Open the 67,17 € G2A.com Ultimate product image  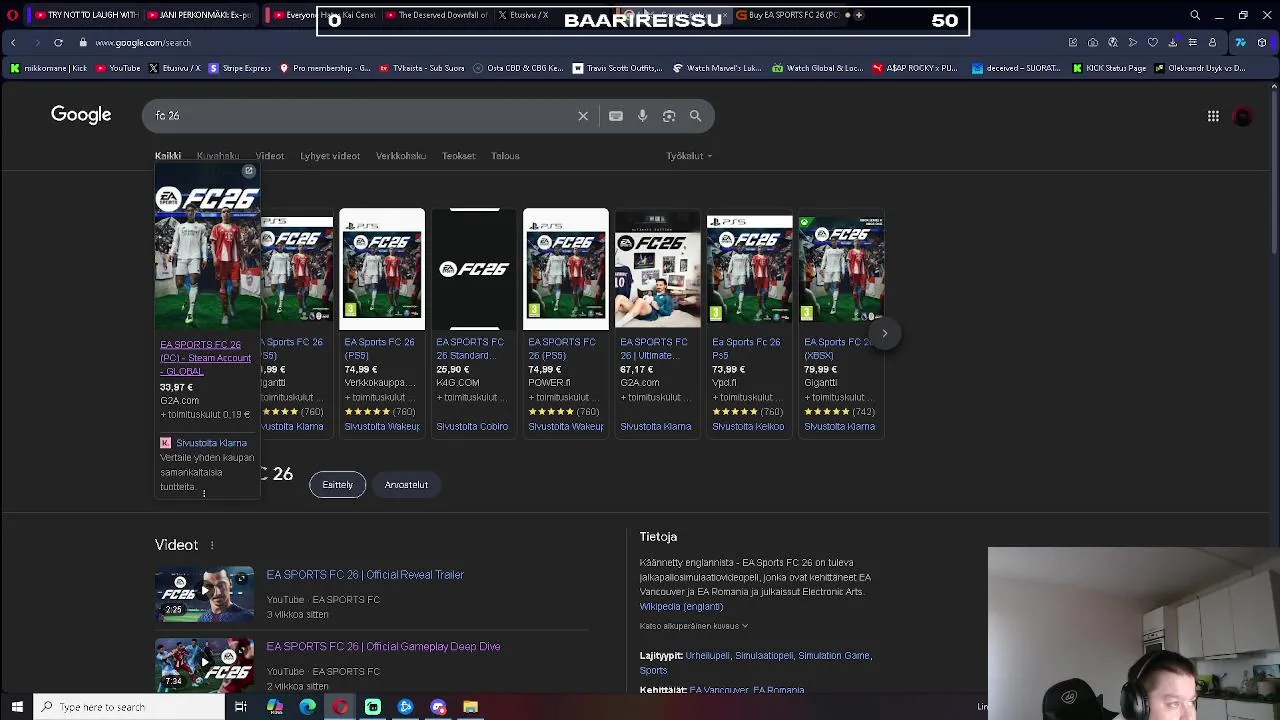click(x=658, y=269)
